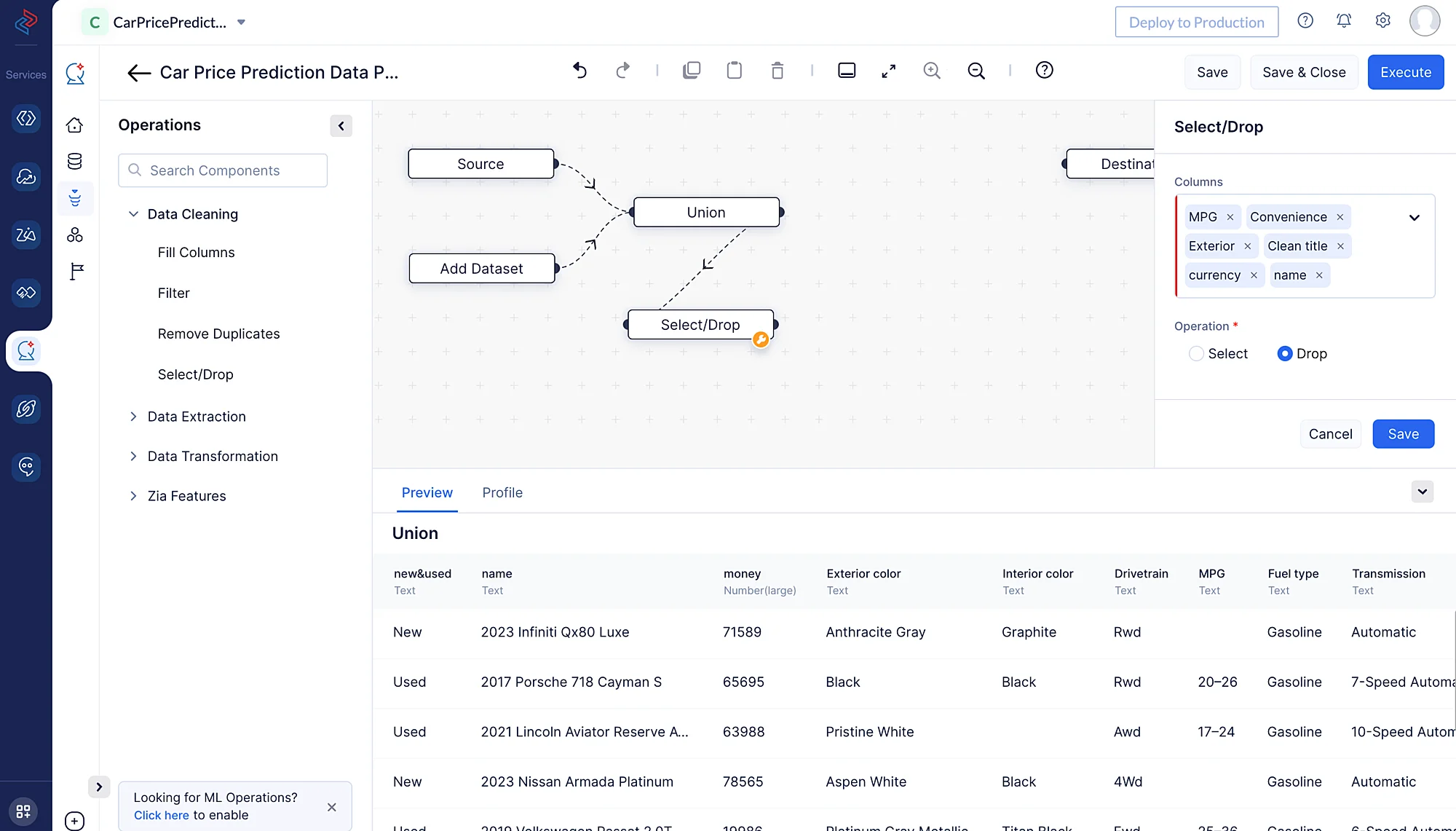
Task: Open the database stack icon in sidebar
Action: [75, 161]
